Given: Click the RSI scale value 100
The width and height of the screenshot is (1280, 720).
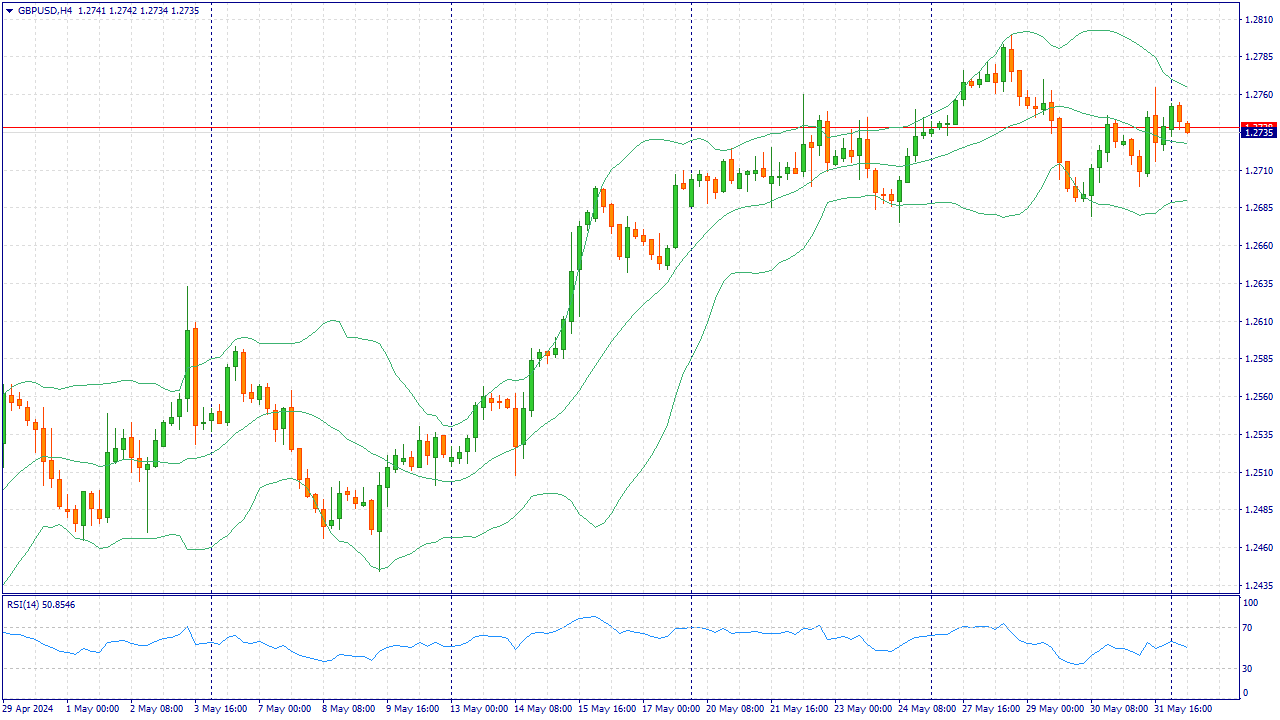Looking at the screenshot, I should click(x=1250, y=603).
